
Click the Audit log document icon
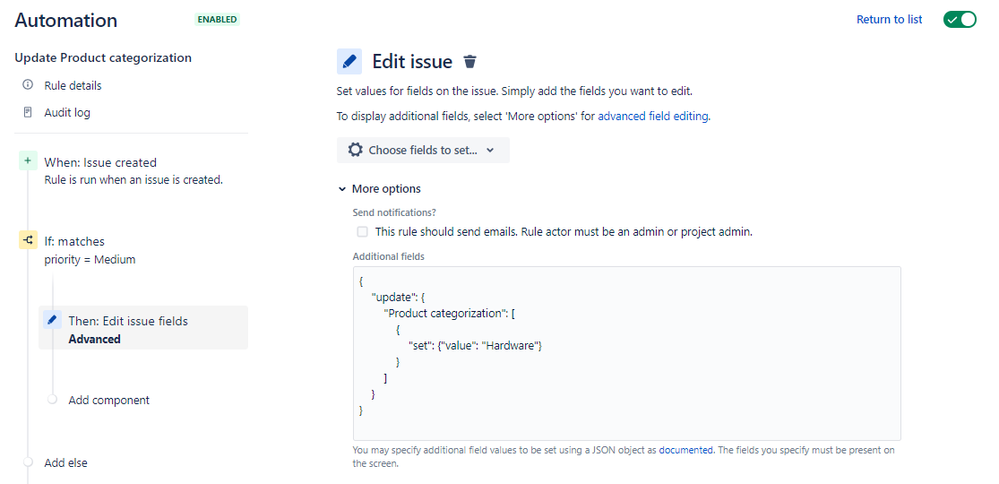click(27, 112)
